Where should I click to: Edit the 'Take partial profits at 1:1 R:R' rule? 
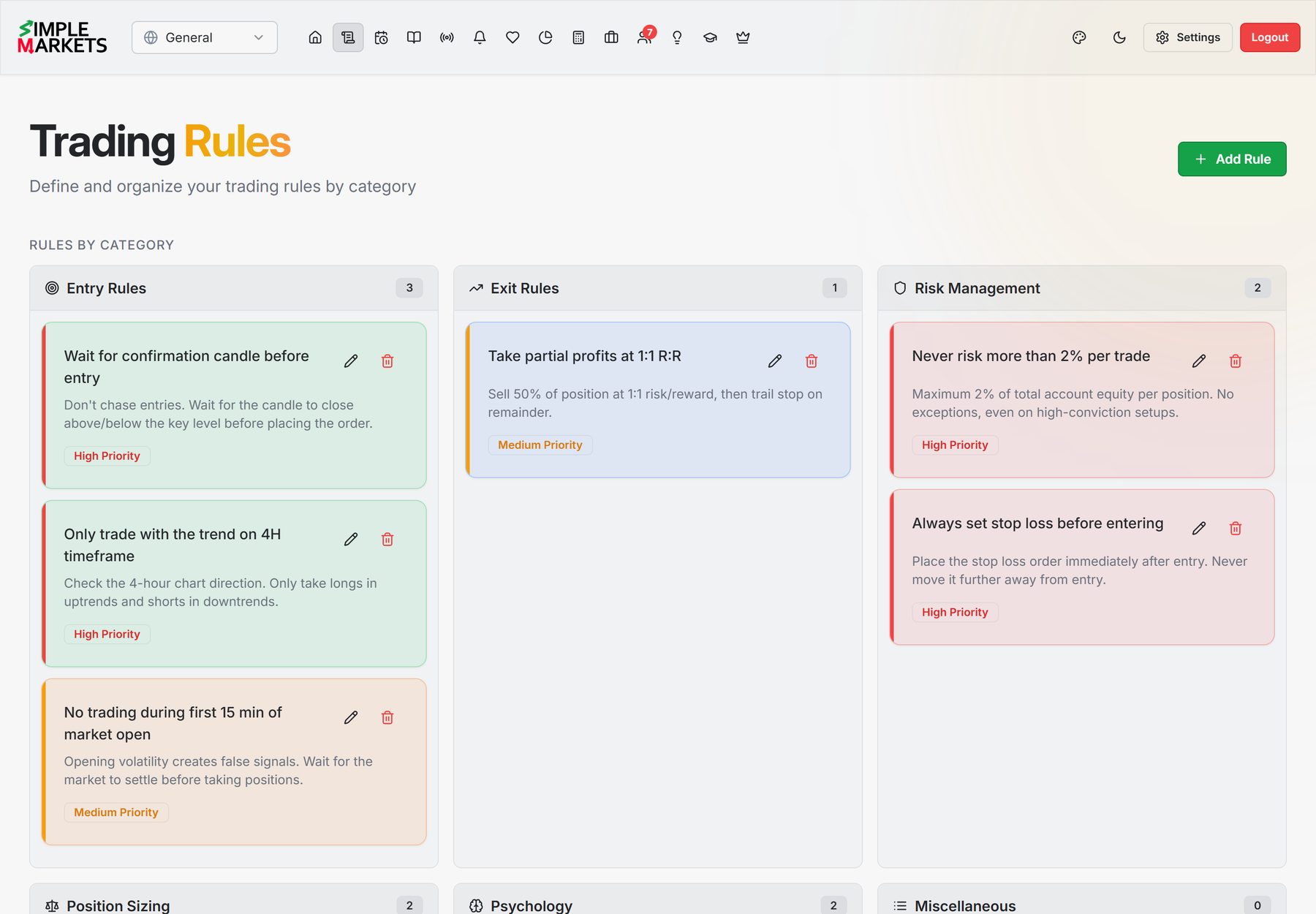[775, 361]
